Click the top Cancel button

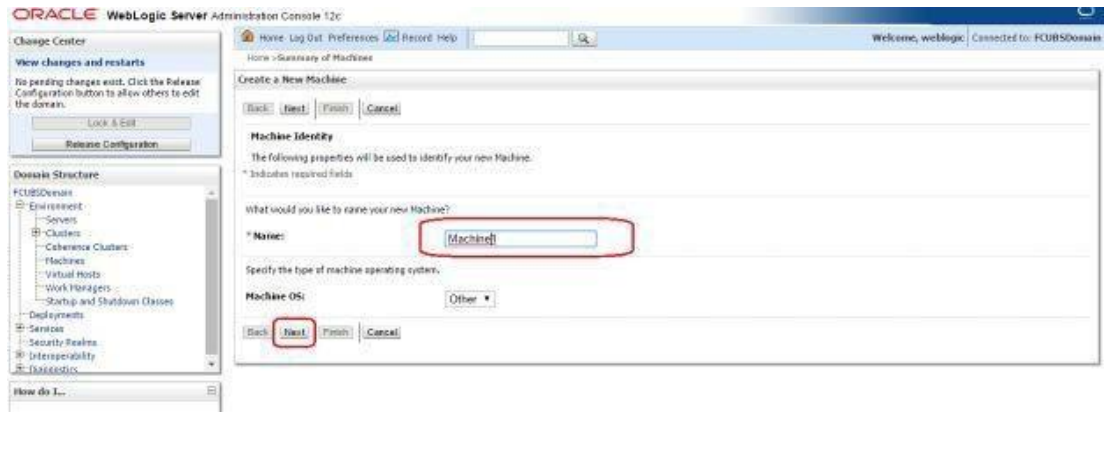[x=383, y=108]
